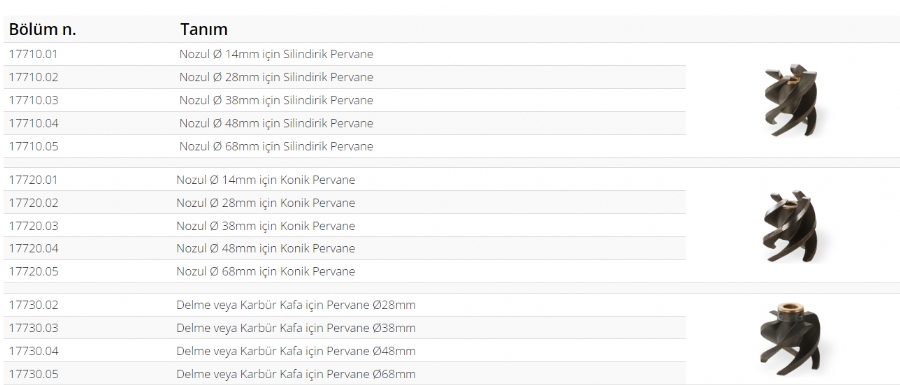Select part number 17710.03
This screenshot has width=900, height=385.
click(33, 100)
